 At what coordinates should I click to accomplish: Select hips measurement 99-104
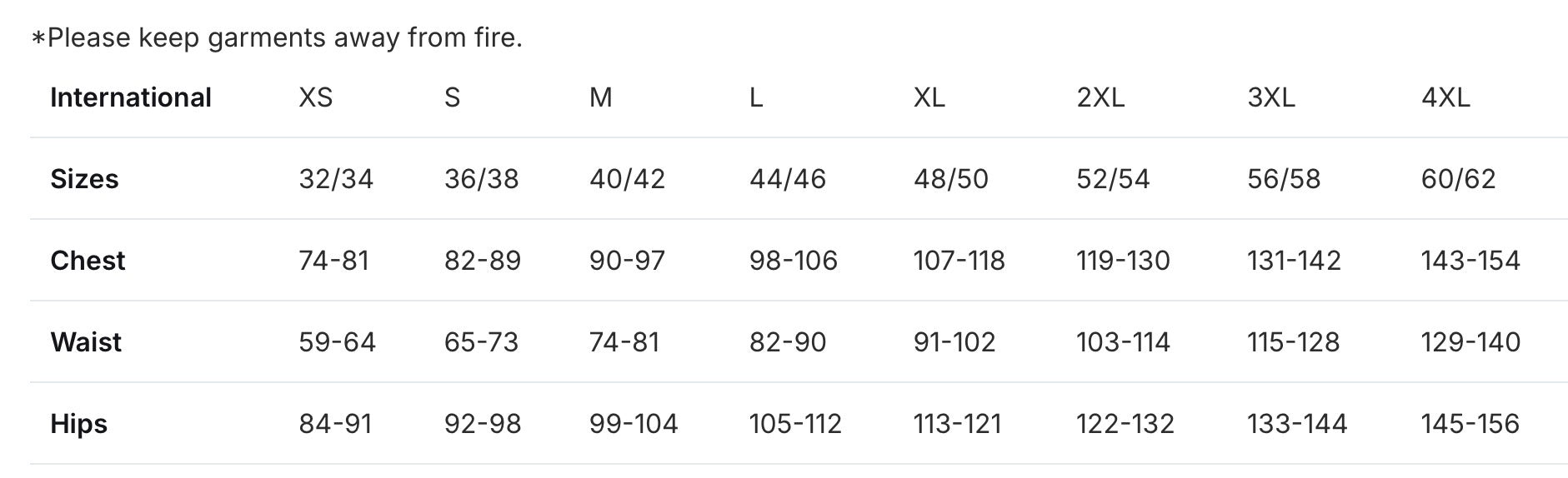(633, 424)
